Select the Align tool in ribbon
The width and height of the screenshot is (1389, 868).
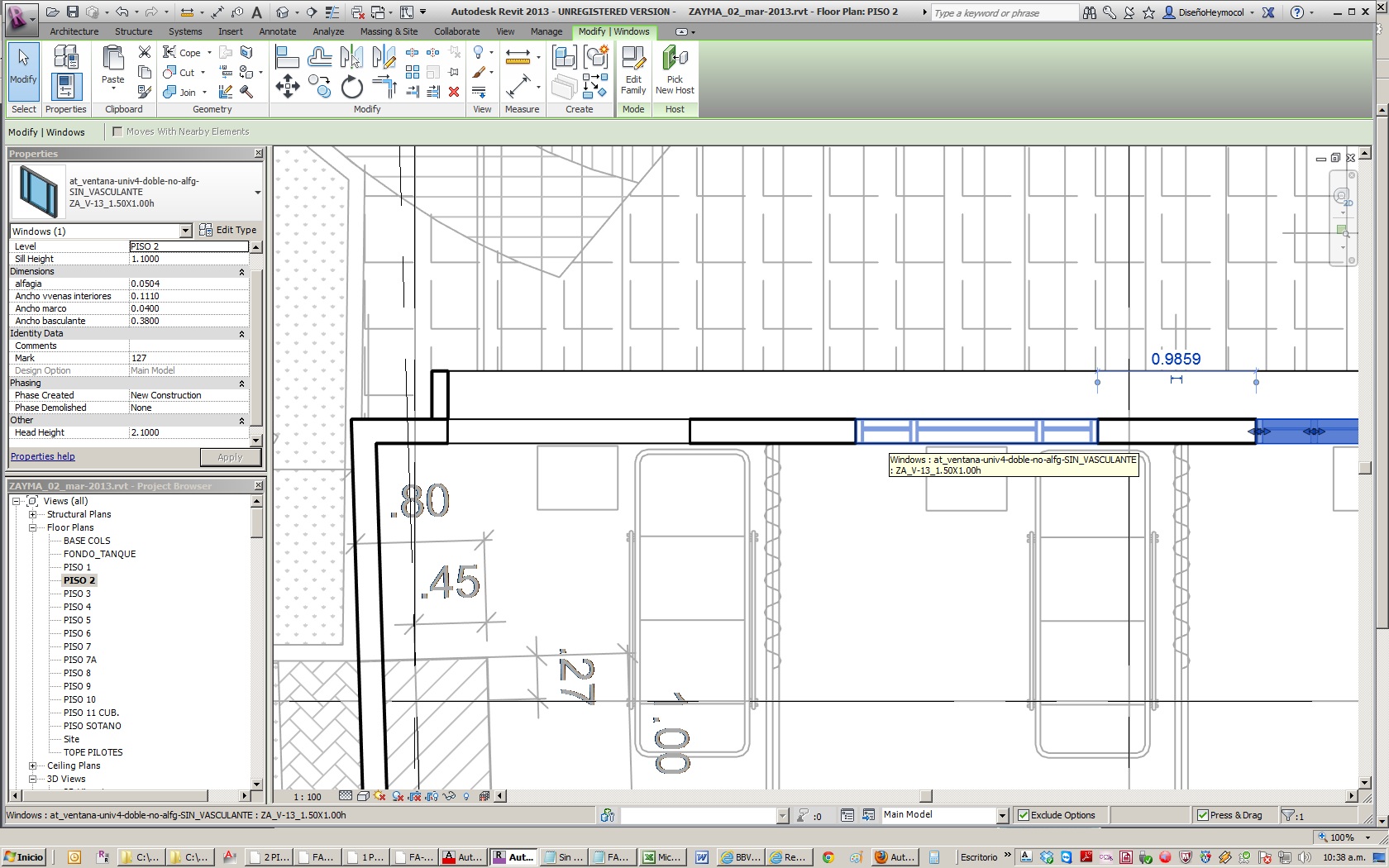click(x=286, y=57)
